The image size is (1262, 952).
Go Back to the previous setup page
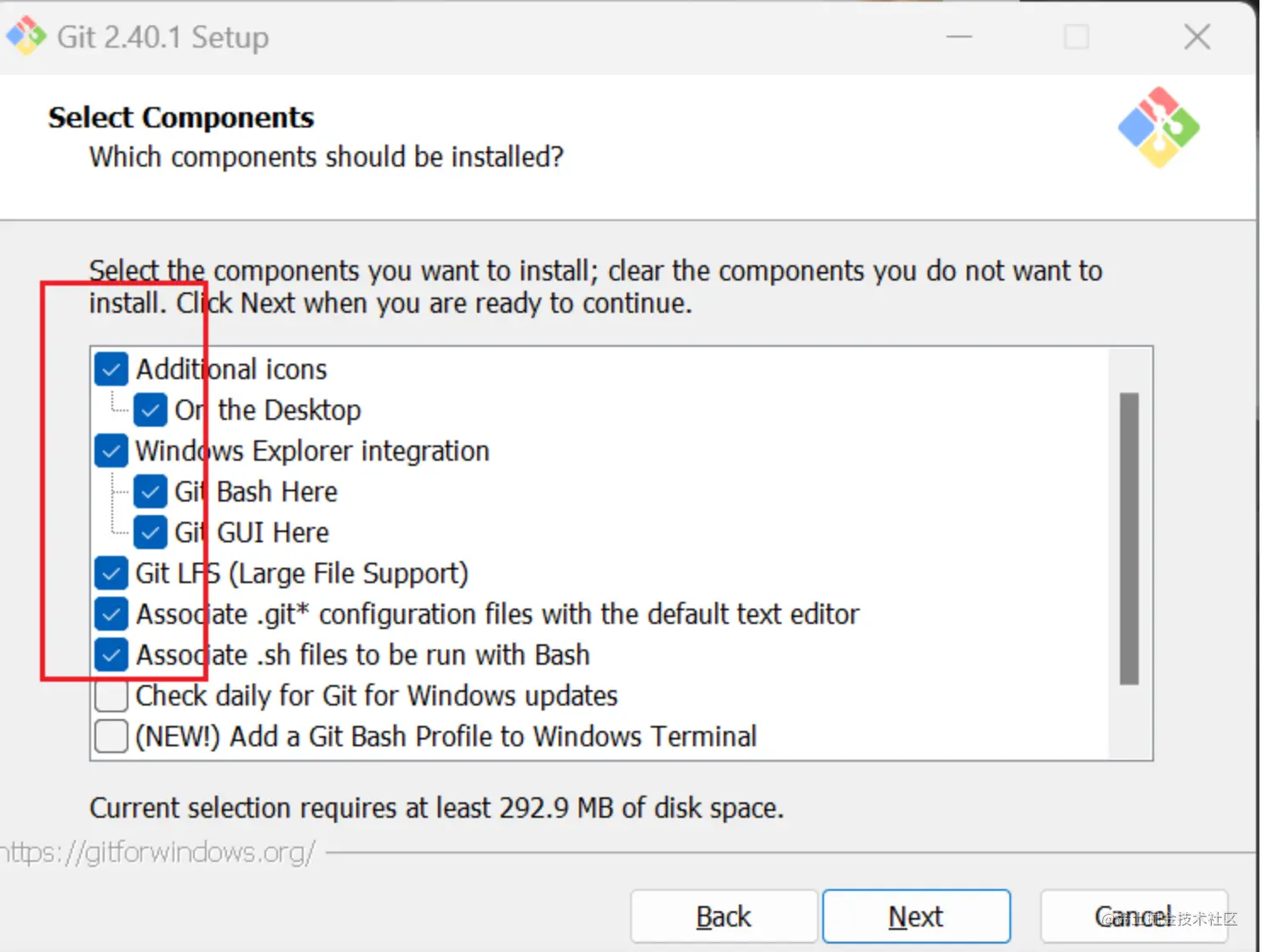[724, 916]
